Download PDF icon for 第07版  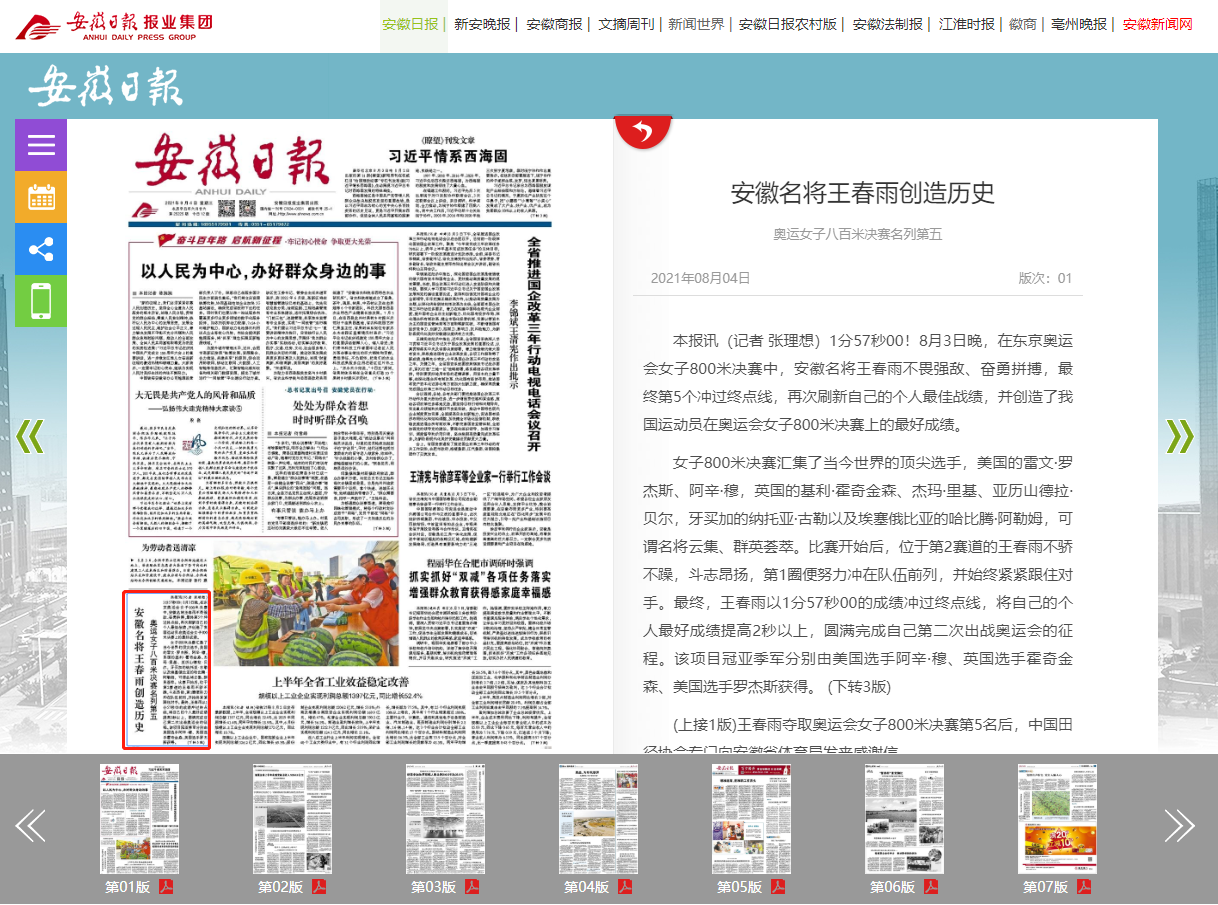pyautogui.click(x=1083, y=887)
